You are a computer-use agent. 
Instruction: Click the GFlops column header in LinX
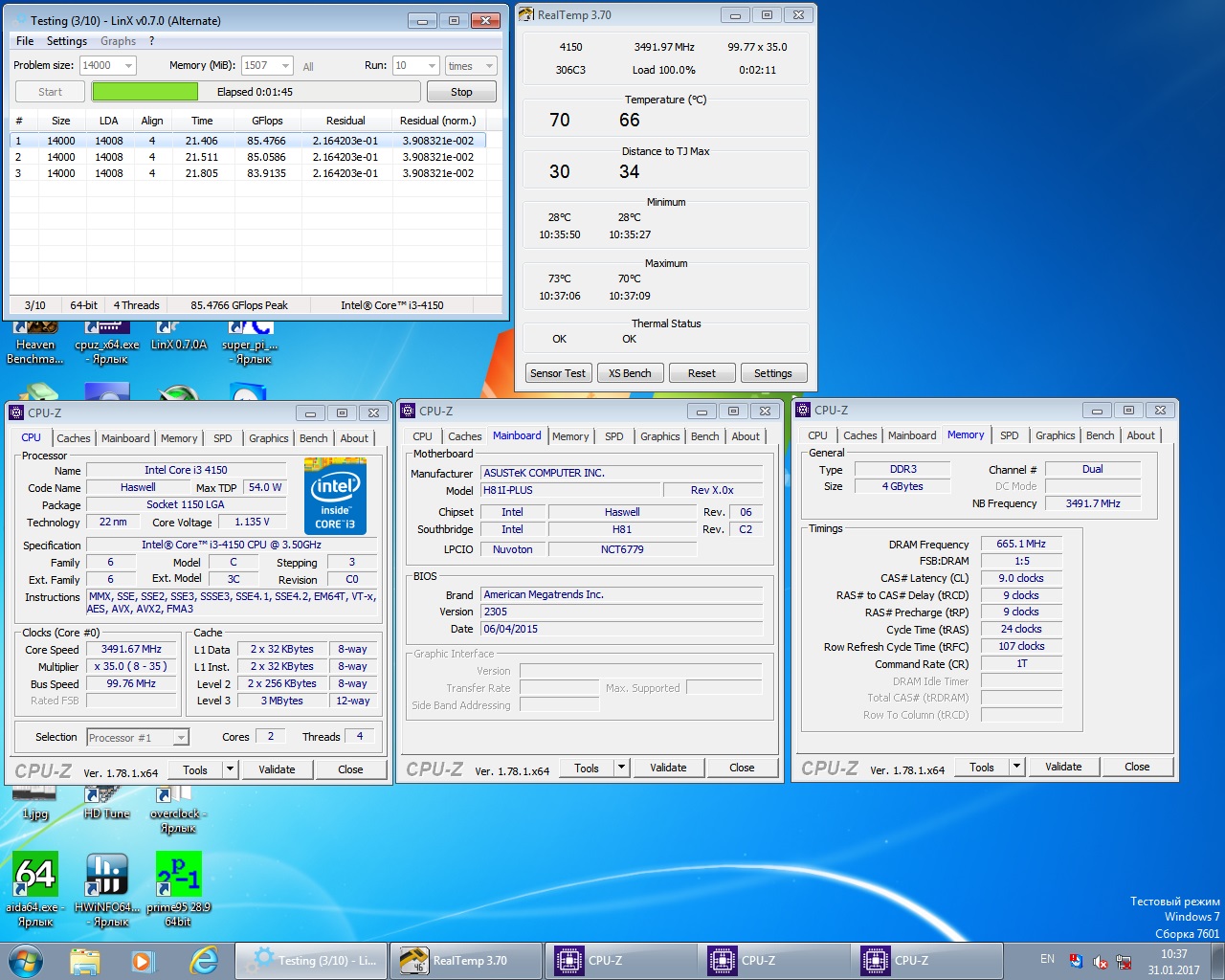[x=267, y=121]
